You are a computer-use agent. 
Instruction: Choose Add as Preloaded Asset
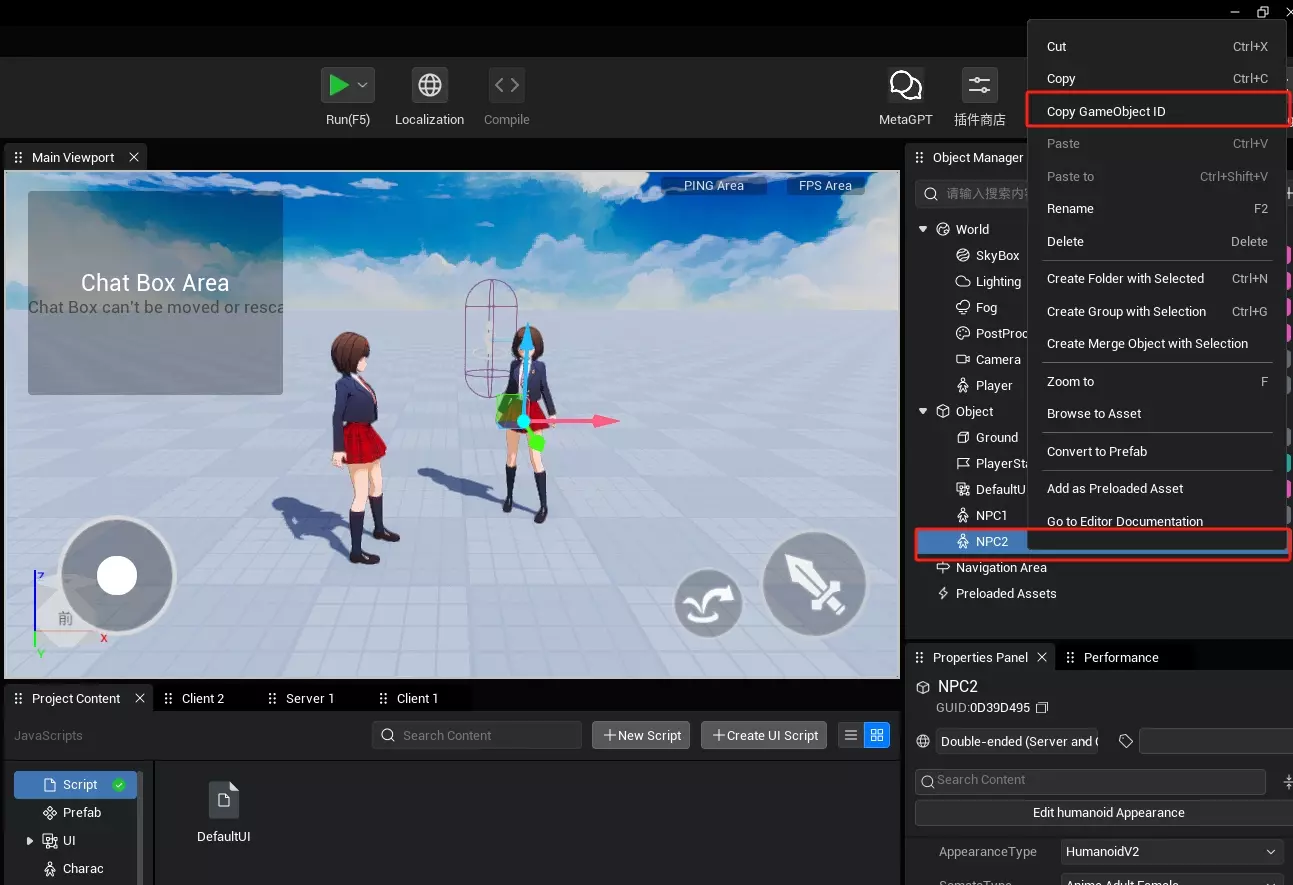[1157, 488]
